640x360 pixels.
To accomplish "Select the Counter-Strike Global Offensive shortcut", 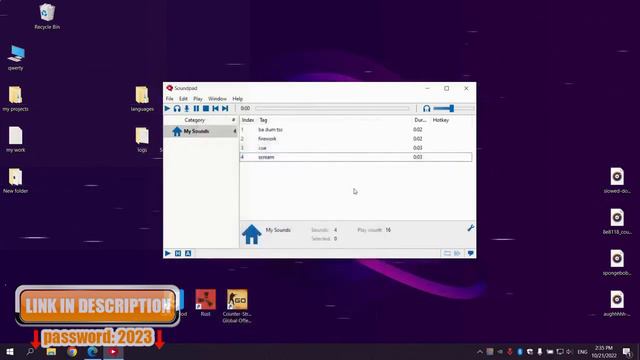I will tap(237, 306).
